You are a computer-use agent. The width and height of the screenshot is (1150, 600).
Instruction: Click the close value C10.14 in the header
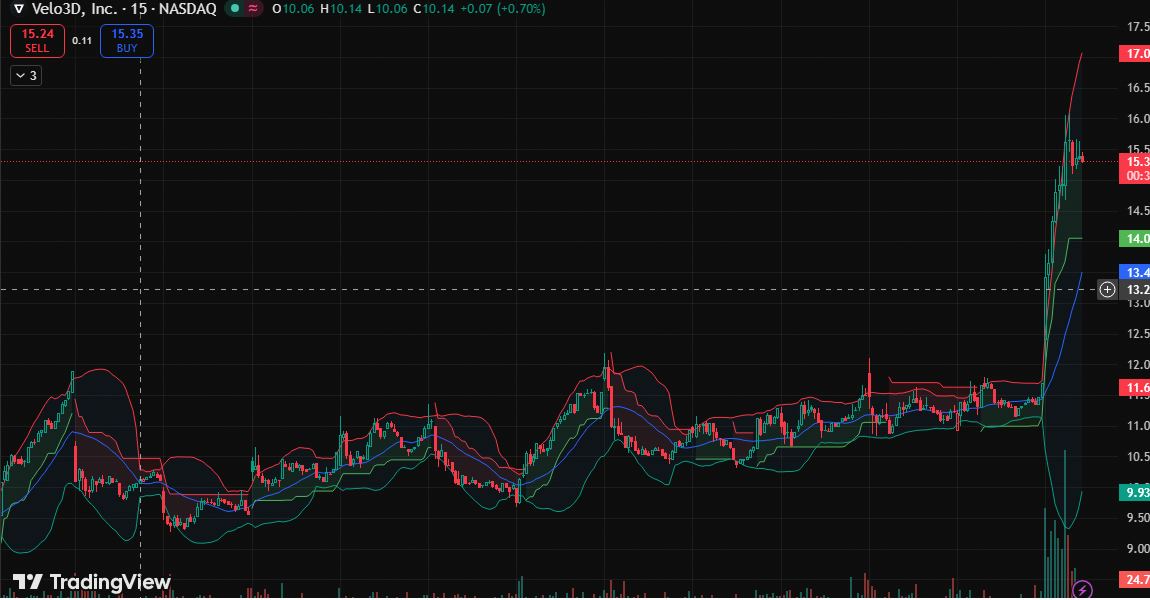click(x=433, y=9)
